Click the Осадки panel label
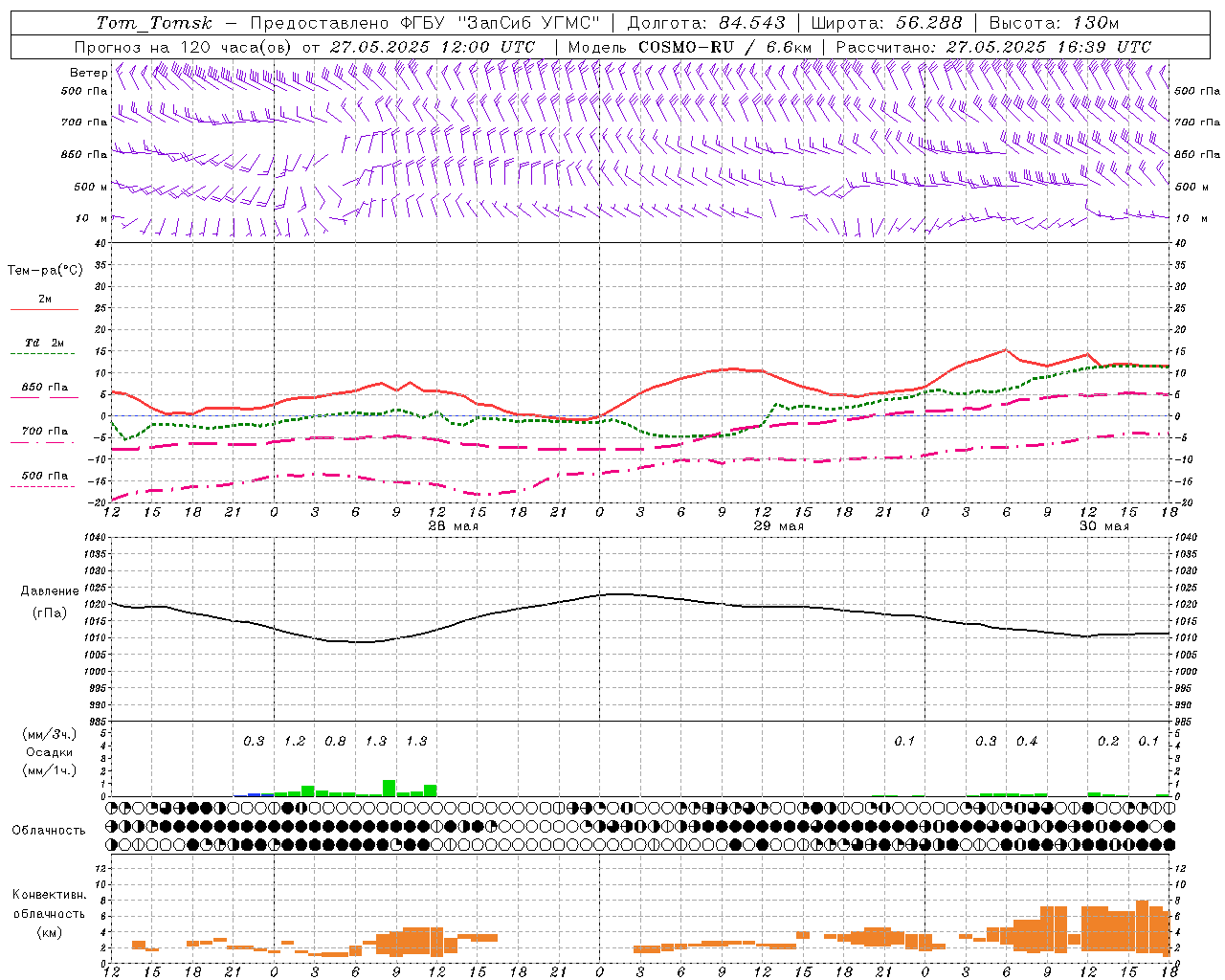The image size is (1225, 980). click(x=49, y=752)
